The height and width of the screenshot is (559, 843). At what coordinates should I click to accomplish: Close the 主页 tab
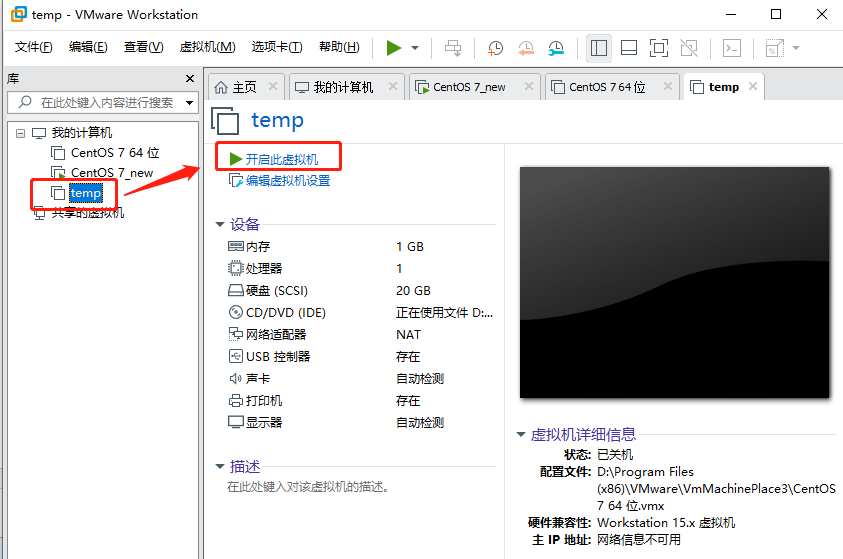point(273,86)
